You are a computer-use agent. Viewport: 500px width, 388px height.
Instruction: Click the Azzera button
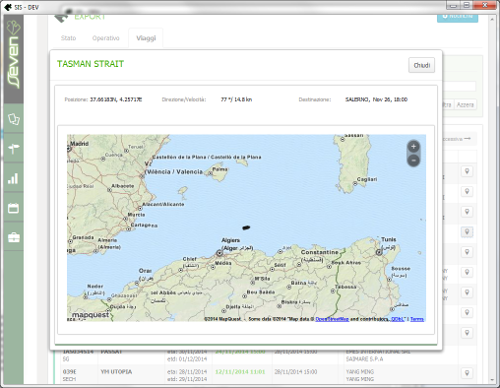465,105
